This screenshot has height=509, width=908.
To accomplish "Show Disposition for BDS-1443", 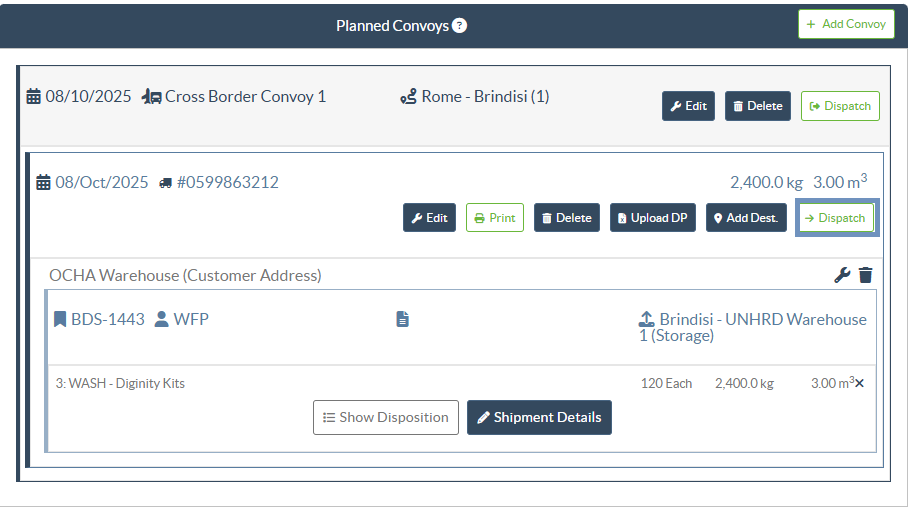I will click(x=385, y=417).
